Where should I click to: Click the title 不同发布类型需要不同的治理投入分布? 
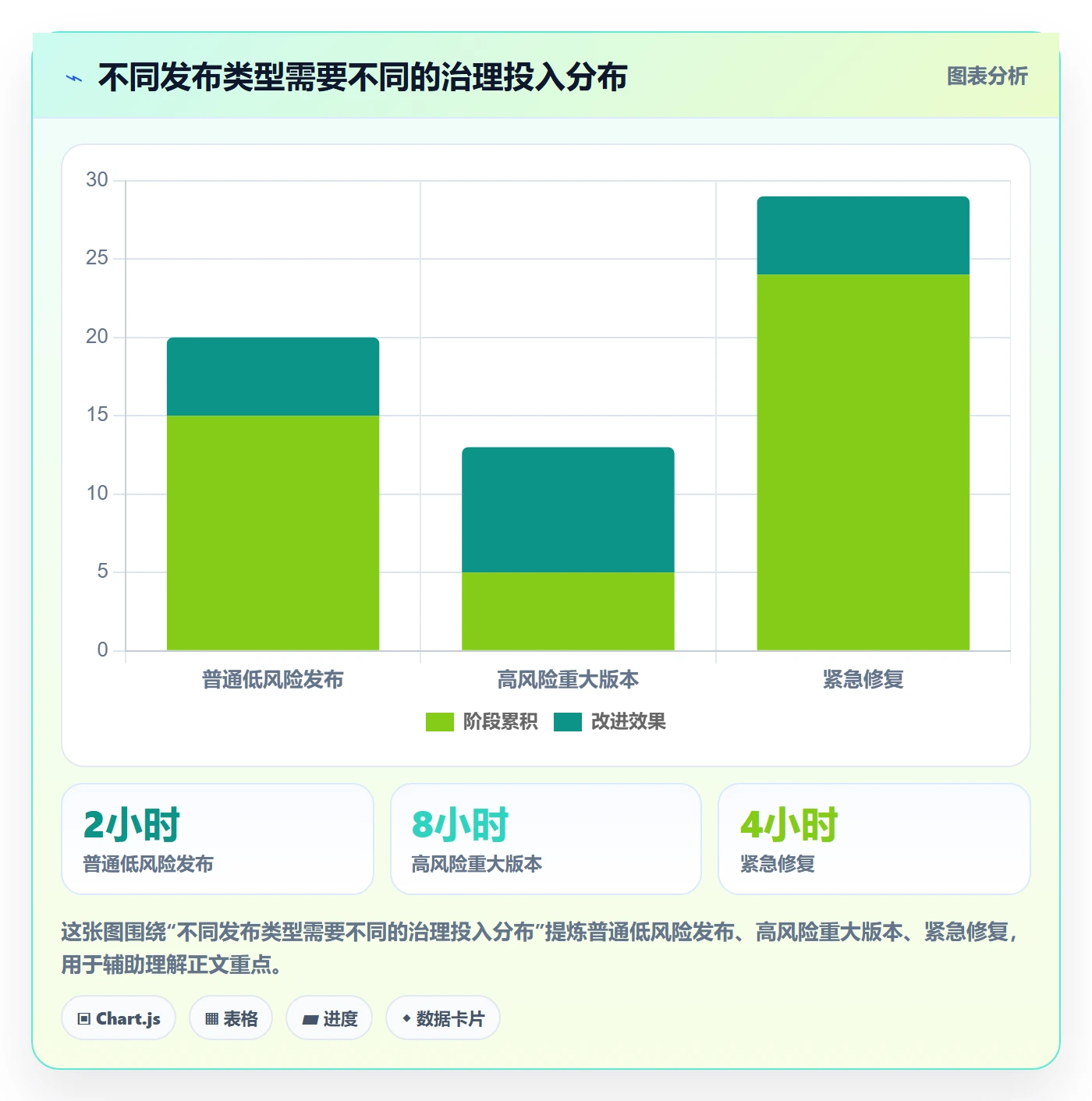point(363,77)
